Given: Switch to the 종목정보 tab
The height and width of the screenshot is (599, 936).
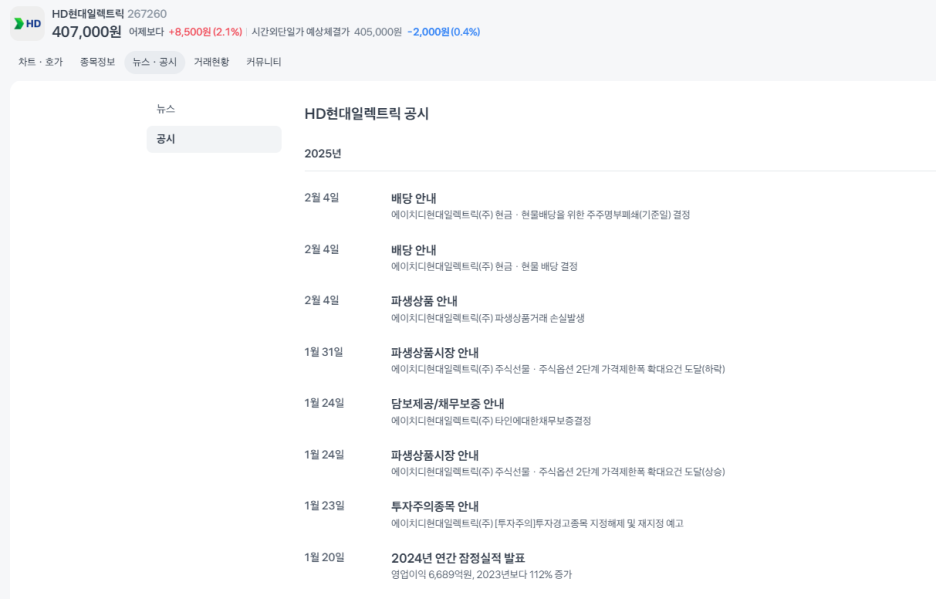Looking at the screenshot, I should tap(97, 62).
